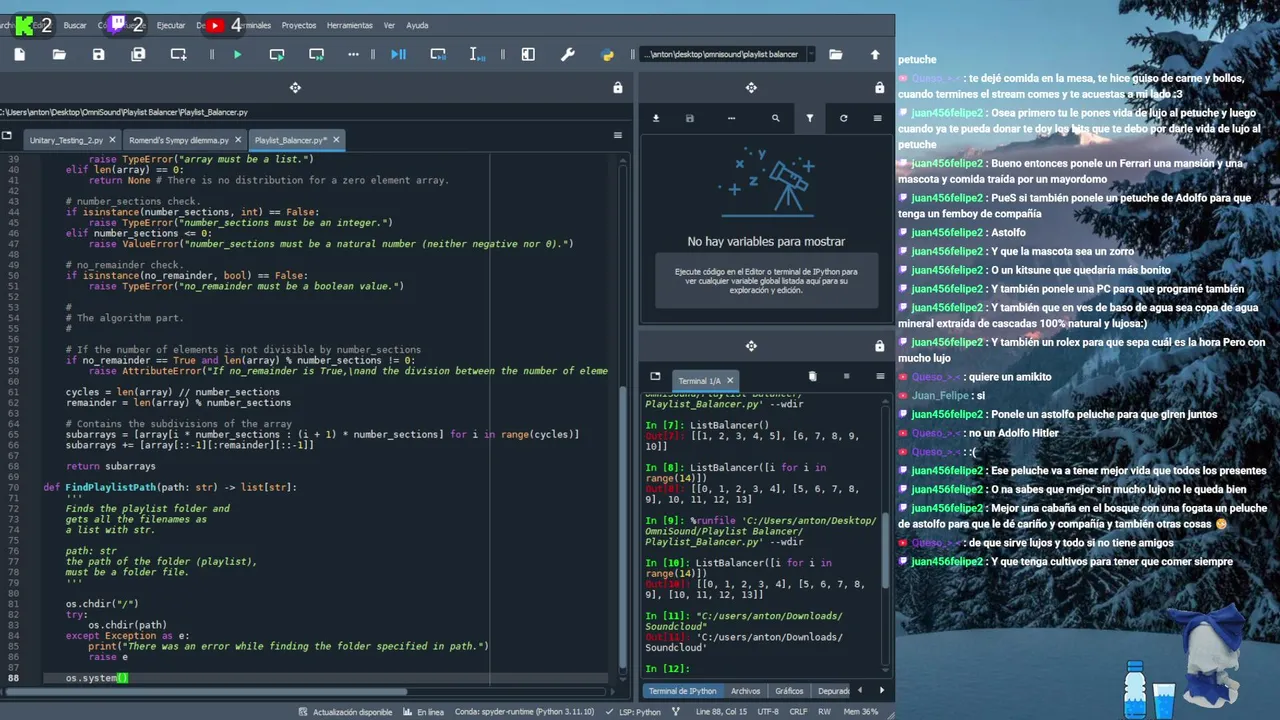
Task: Interrupt the kernel with stop button
Action: [846, 376]
